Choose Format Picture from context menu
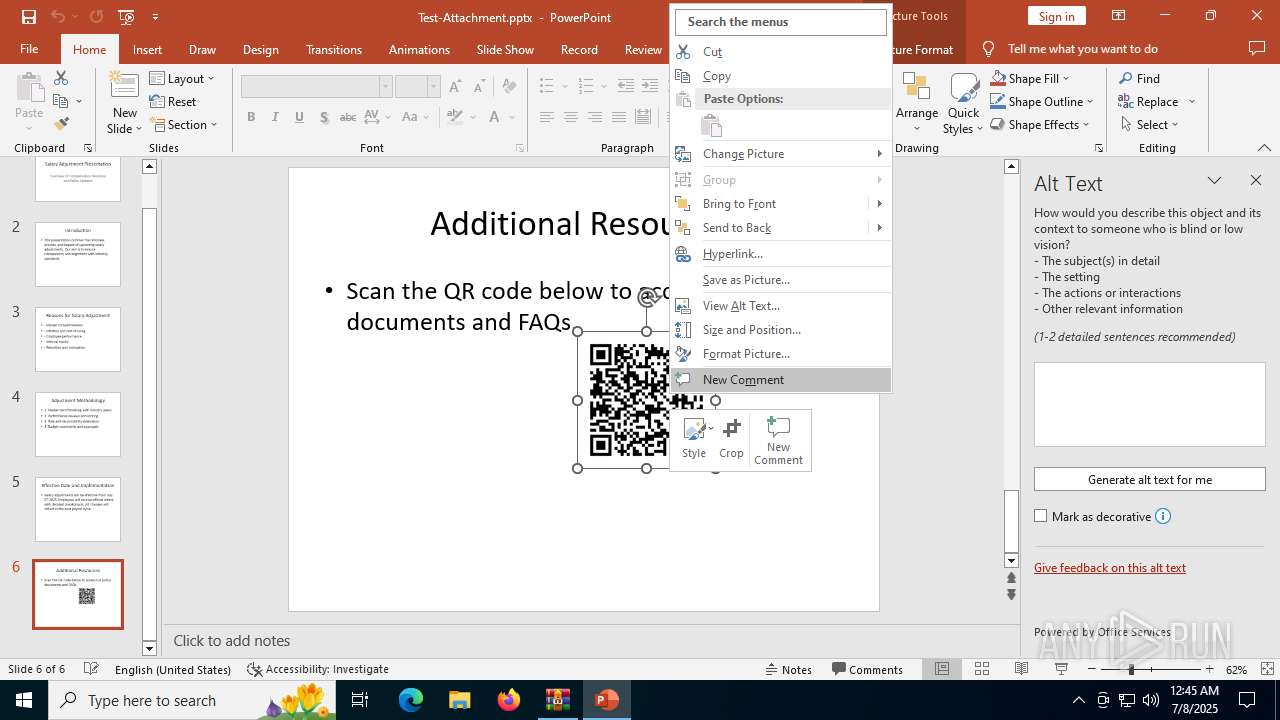Image resolution: width=1280 pixels, height=720 pixels. pyautogui.click(x=781, y=354)
